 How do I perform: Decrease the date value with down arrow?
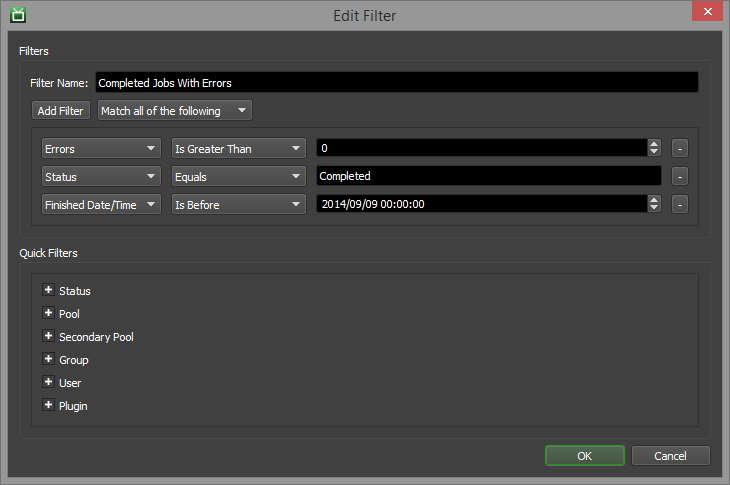click(654, 208)
